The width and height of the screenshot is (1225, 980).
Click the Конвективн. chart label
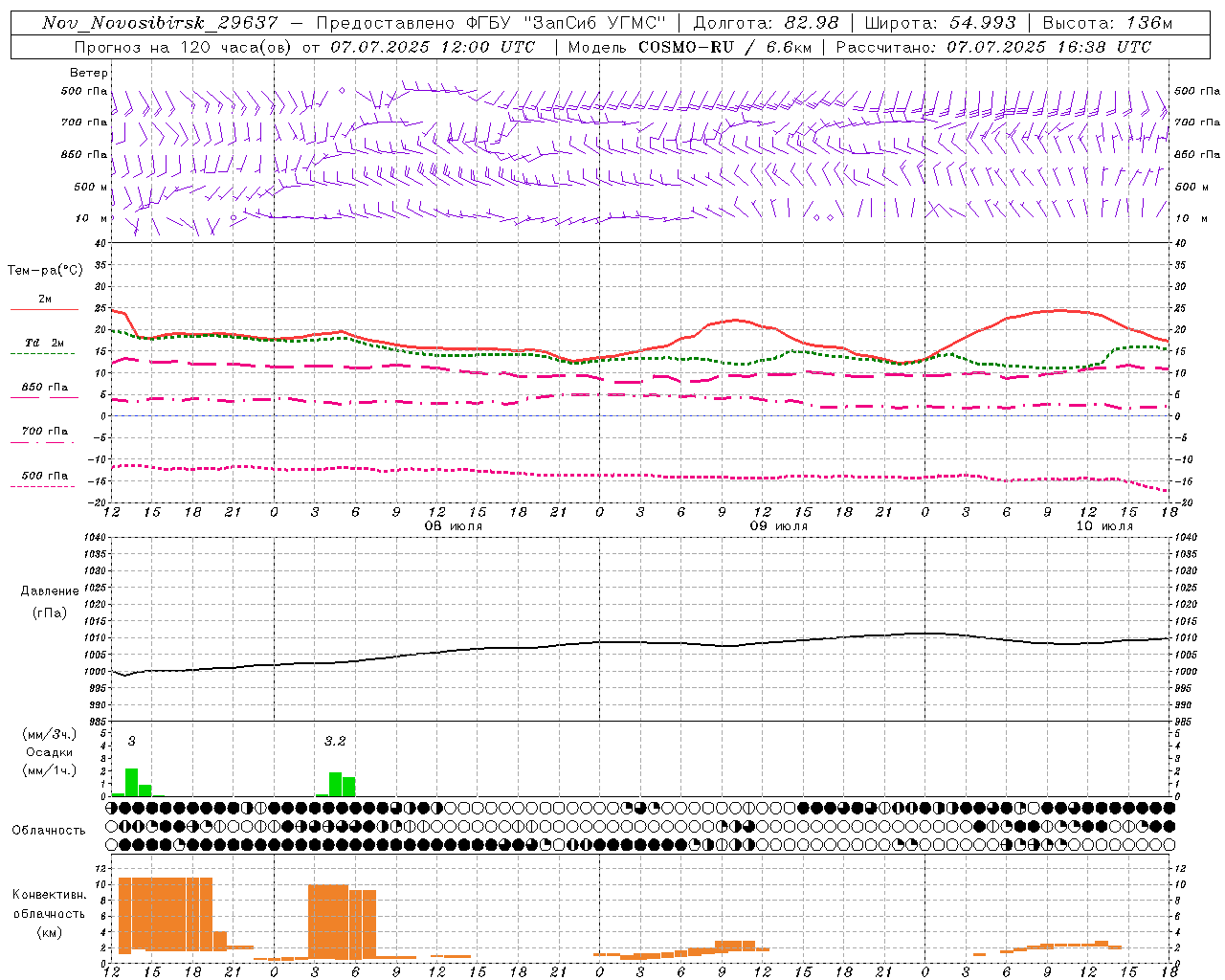point(50,895)
